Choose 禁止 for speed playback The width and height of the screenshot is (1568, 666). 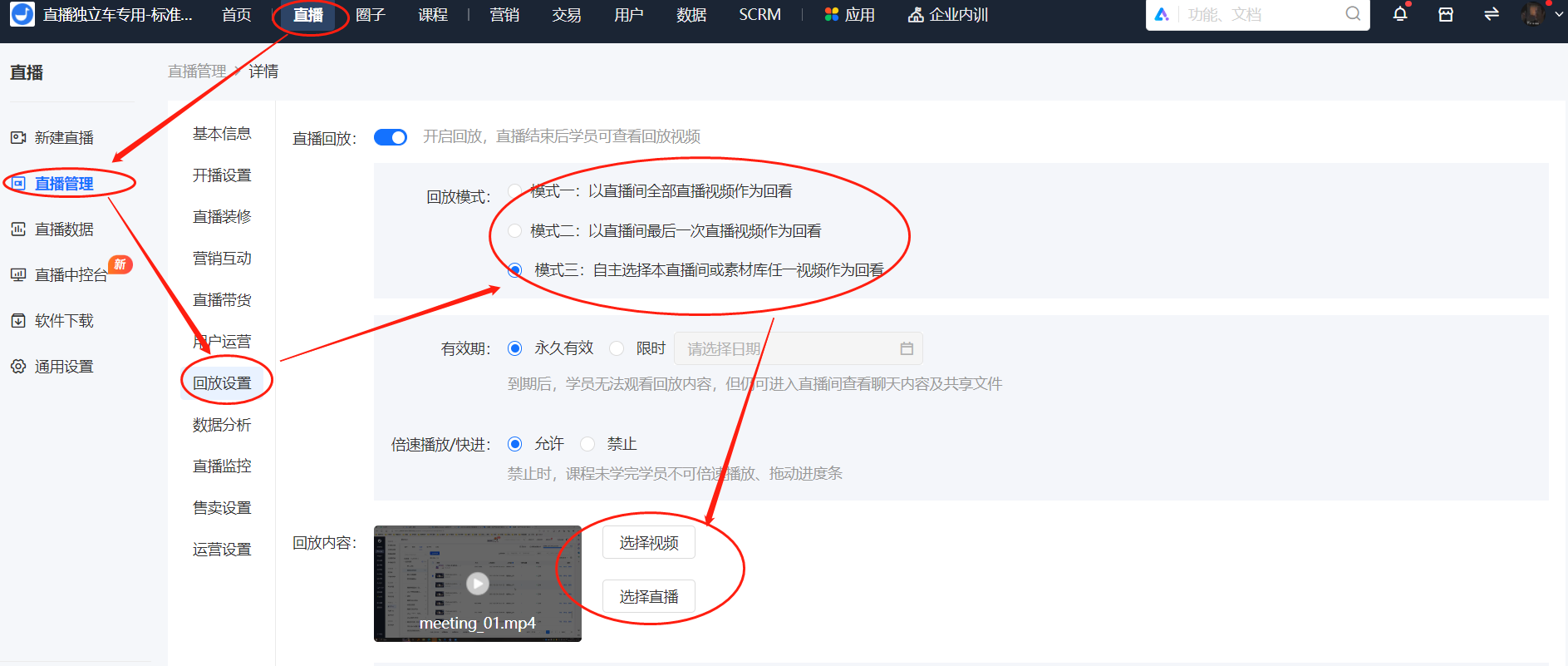coord(587,444)
